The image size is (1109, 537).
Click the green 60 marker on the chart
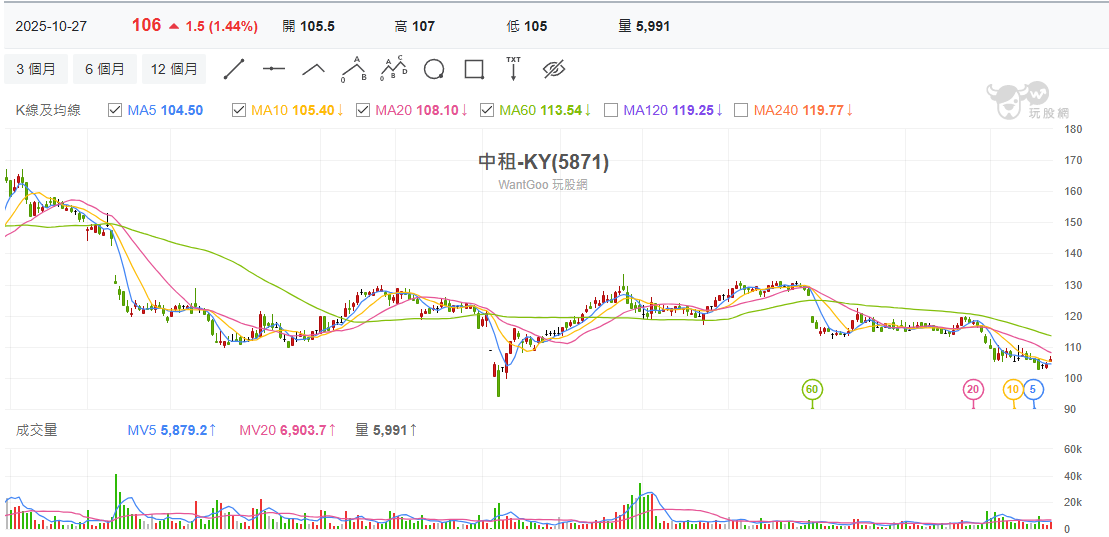(x=812, y=389)
